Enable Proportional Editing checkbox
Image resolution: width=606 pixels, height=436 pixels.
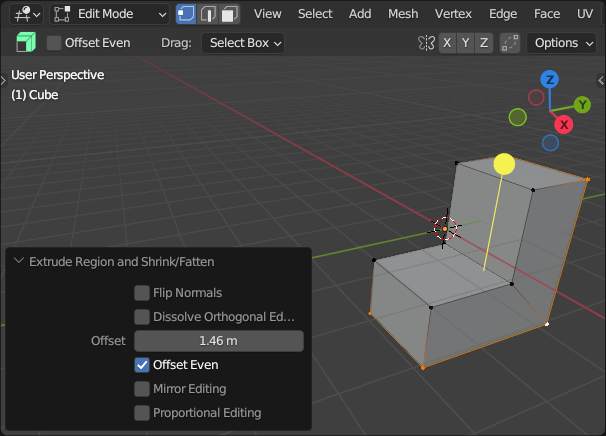tap(142, 413)
